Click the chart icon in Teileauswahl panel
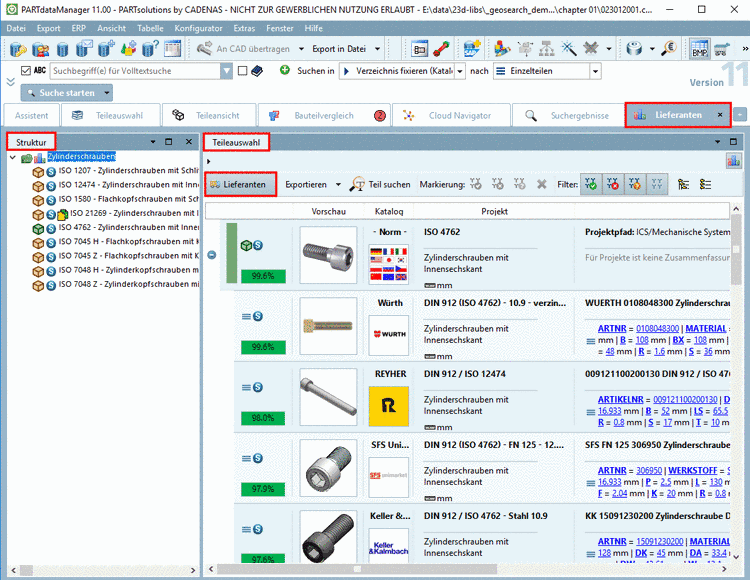This screenshot has width=750, height=580. 734,161
